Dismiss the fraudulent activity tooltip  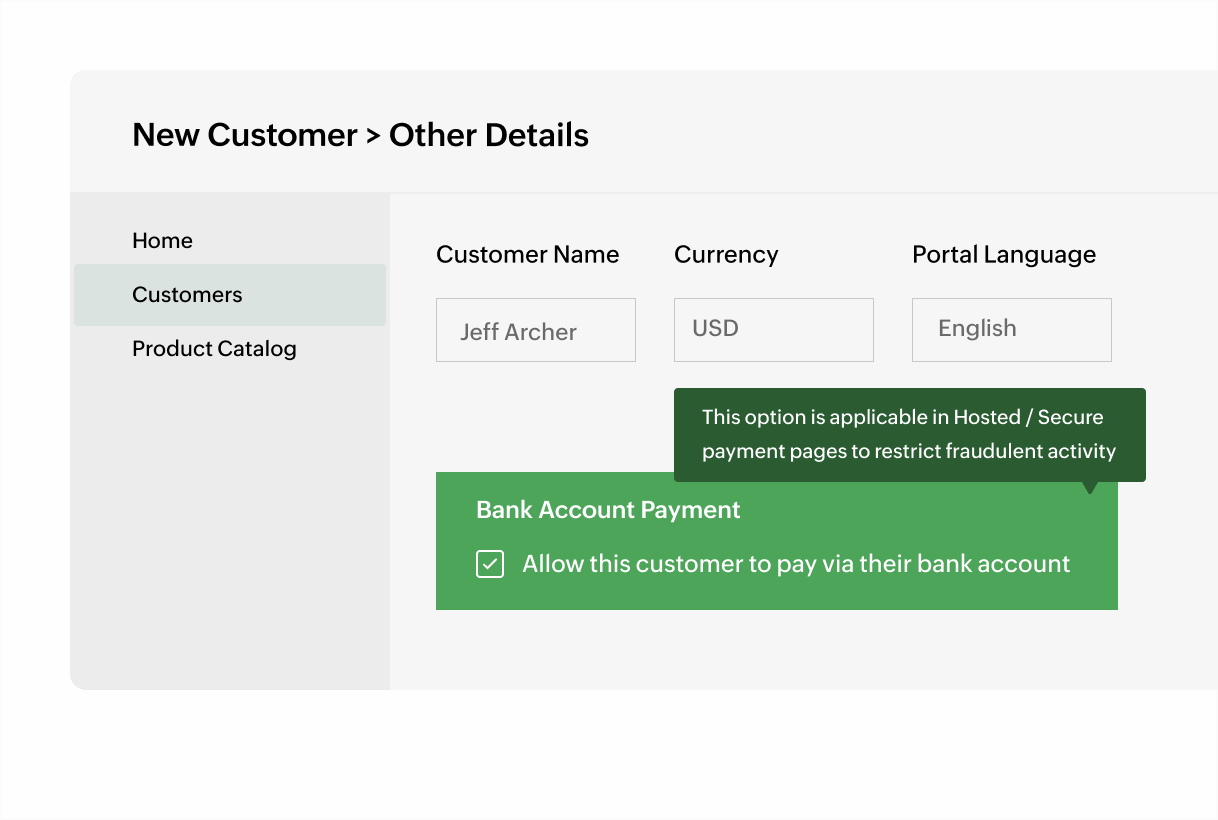coord(909,434)
